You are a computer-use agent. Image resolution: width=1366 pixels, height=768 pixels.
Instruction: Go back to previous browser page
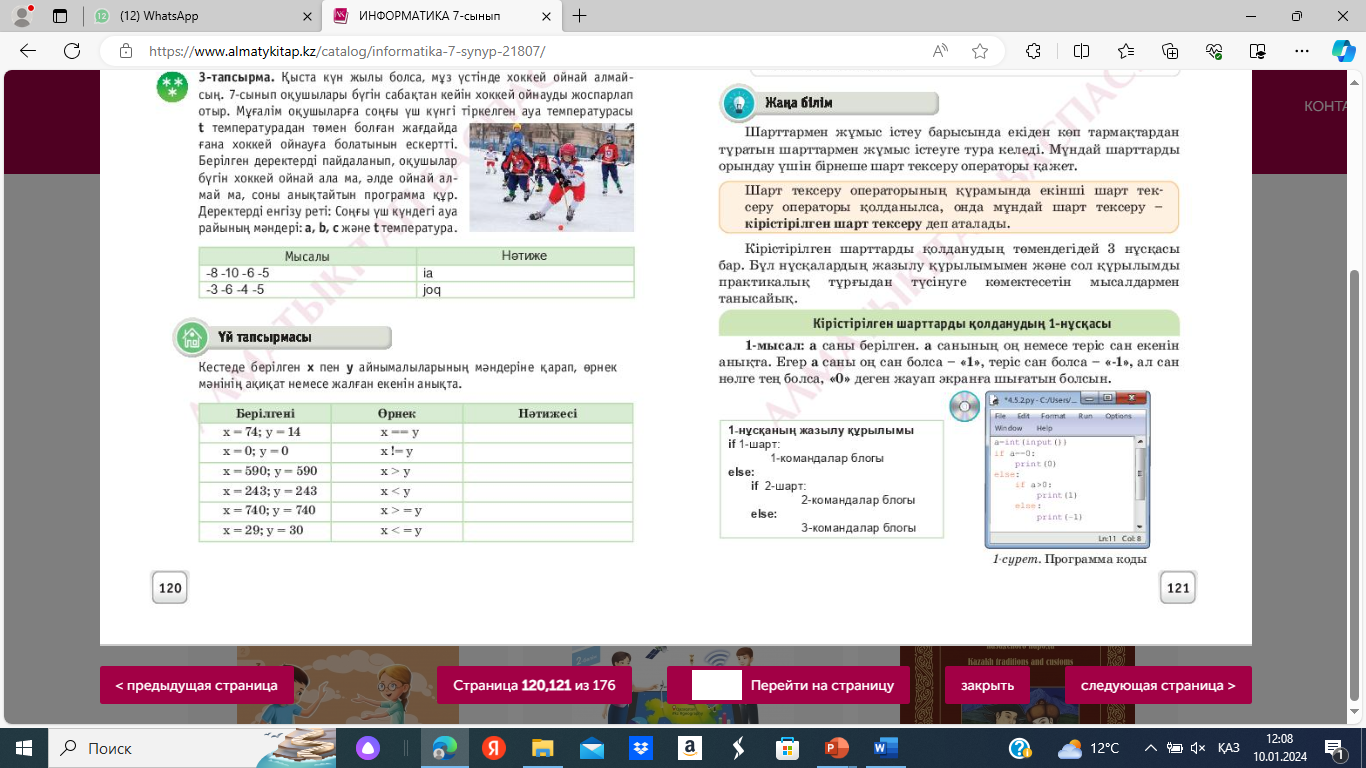pyautogui.click(x=28, y=51)
